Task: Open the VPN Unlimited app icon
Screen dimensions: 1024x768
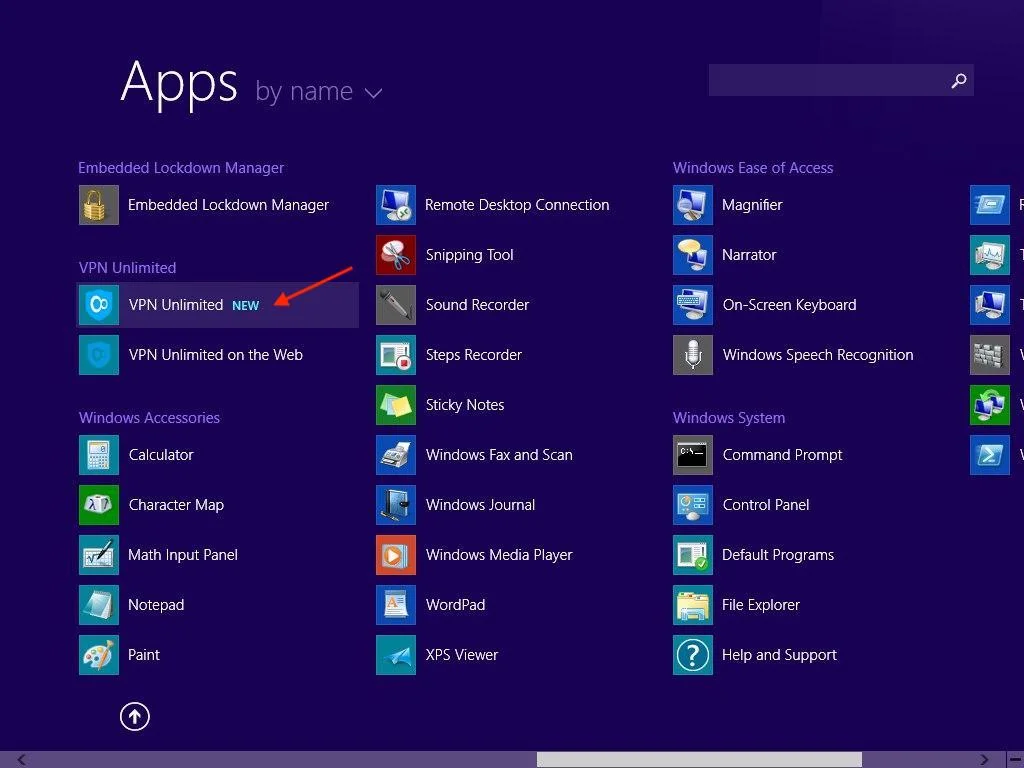Action: point(99,305)
